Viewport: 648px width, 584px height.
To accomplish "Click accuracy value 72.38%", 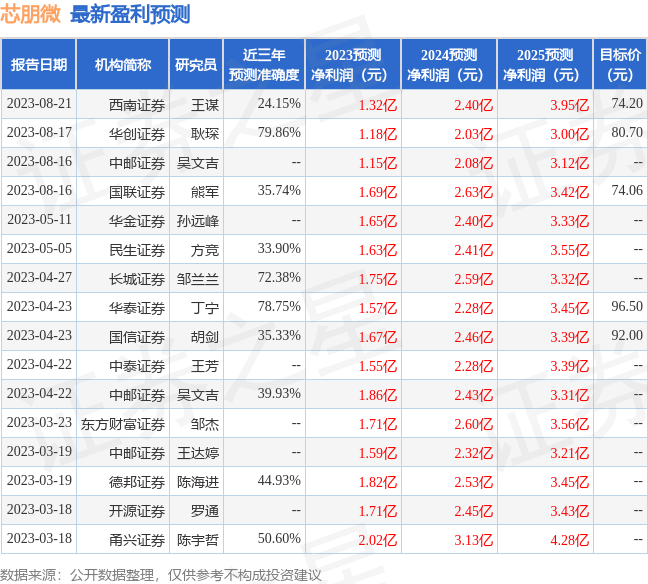I will [x=279, y=277].
